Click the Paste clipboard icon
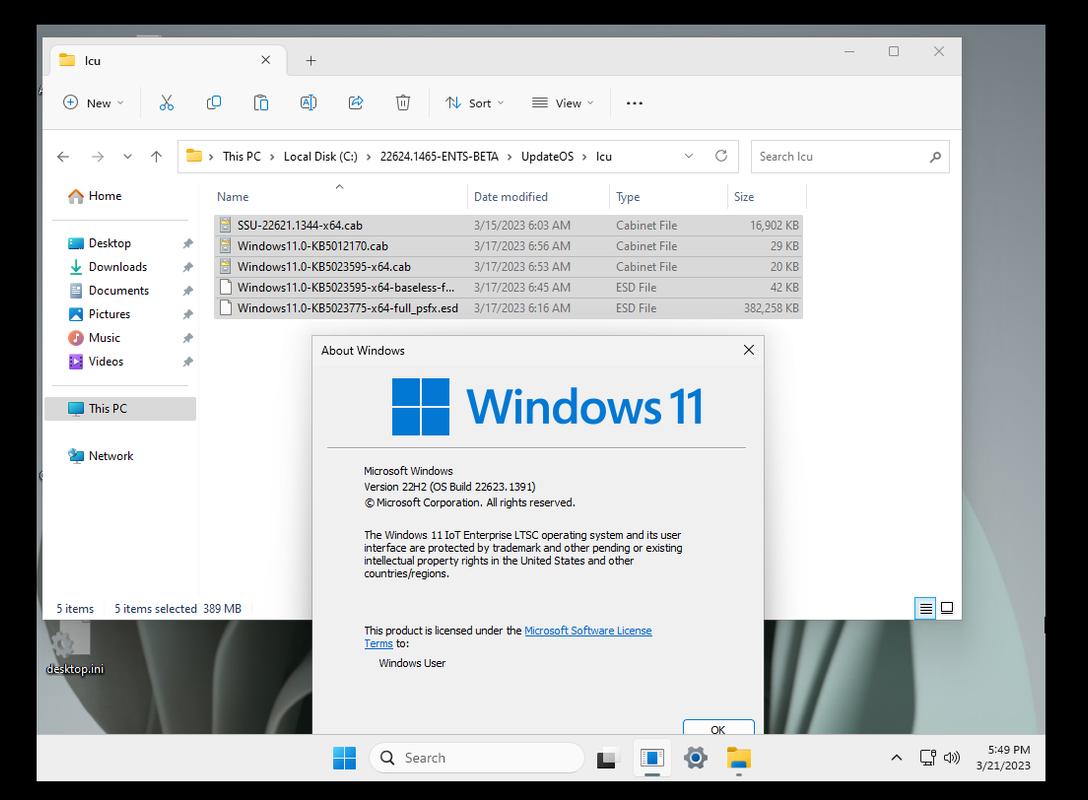Screen dimensions: 1088x800 [x=261, y=103]
